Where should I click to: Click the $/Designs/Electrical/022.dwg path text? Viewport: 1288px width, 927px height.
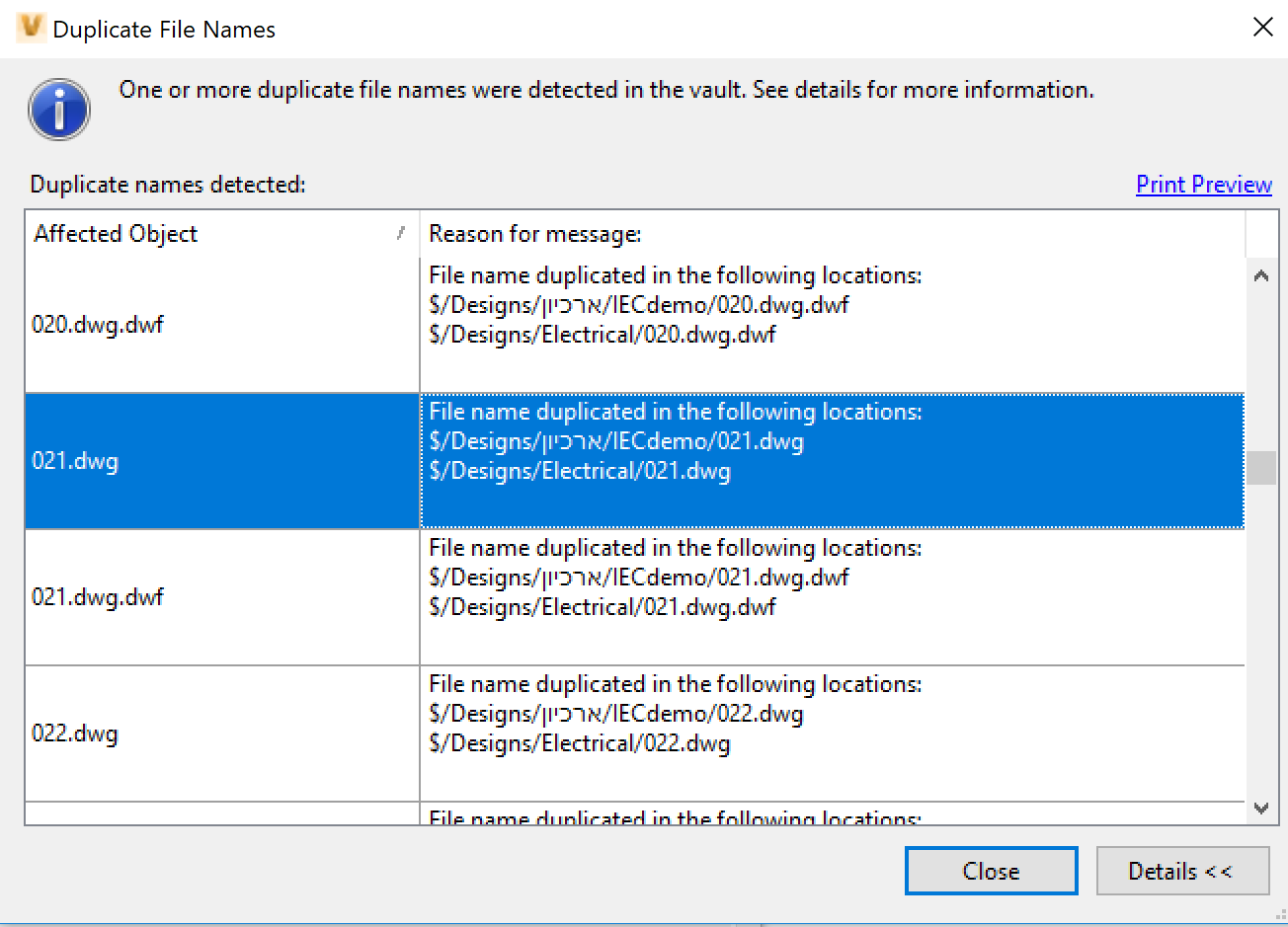(x=580, y=743)
